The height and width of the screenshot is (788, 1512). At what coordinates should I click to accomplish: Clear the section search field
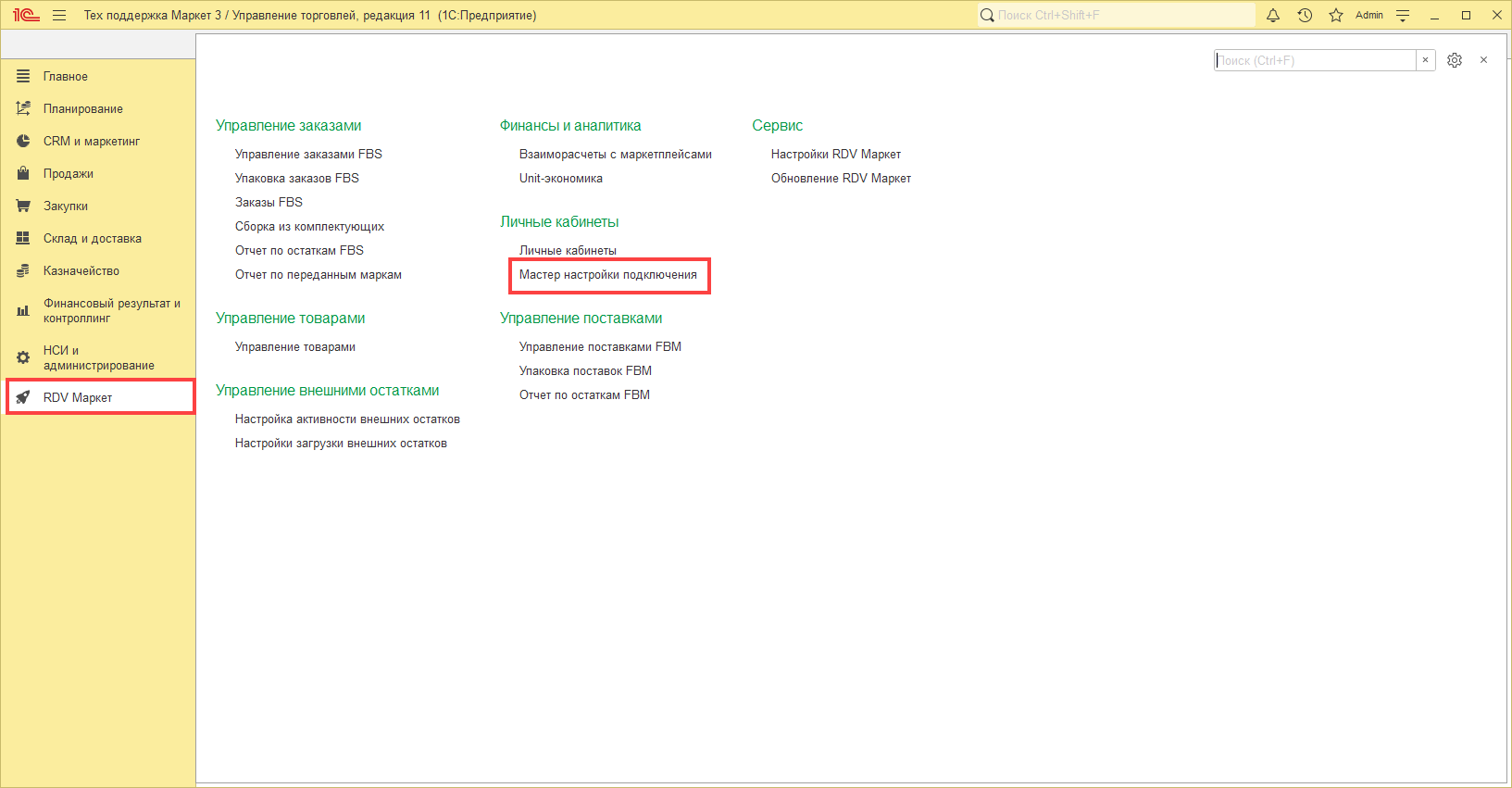(1426, 60)
